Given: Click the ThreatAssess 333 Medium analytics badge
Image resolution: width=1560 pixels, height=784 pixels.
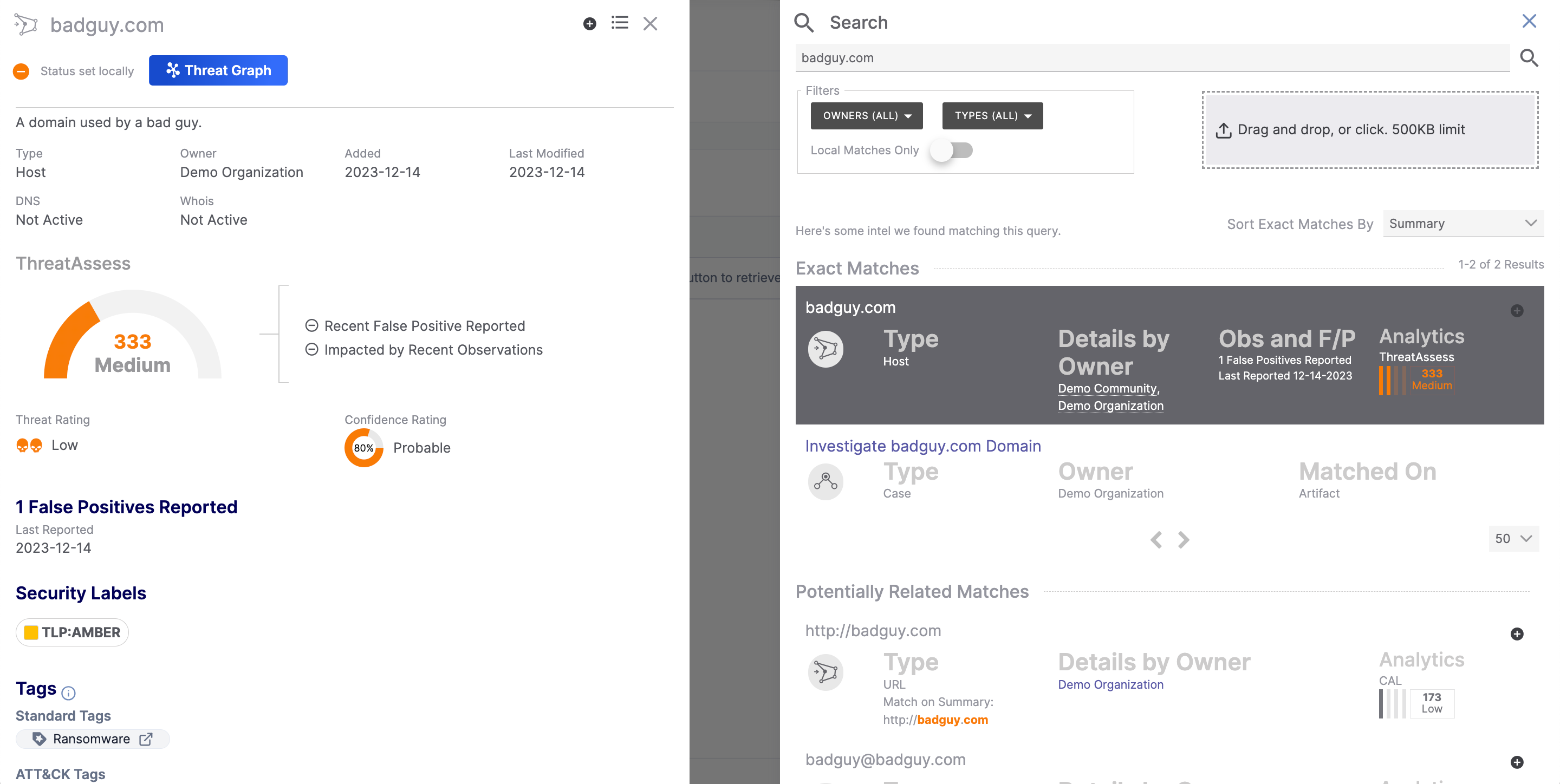Looking at the screenshot, I should pyautogui.click(x=1416, y=380).
